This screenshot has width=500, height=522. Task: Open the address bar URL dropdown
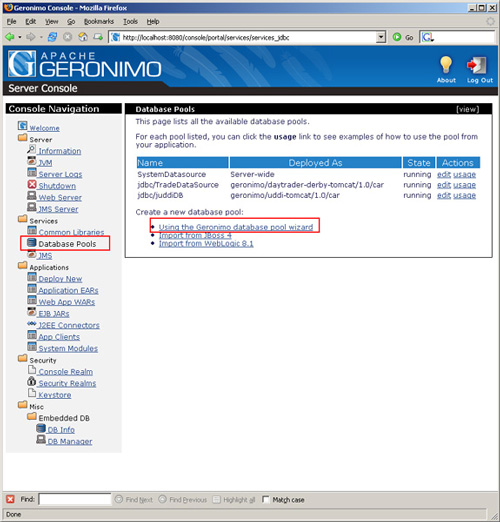(381, 37)
